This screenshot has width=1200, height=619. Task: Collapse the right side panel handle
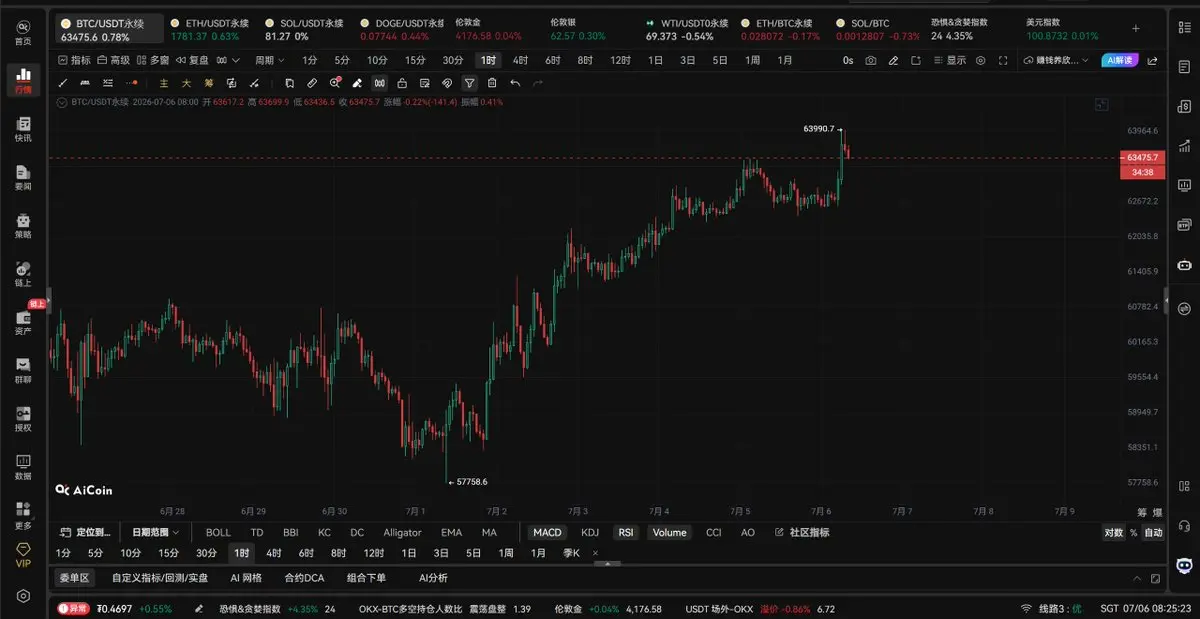1166,300
